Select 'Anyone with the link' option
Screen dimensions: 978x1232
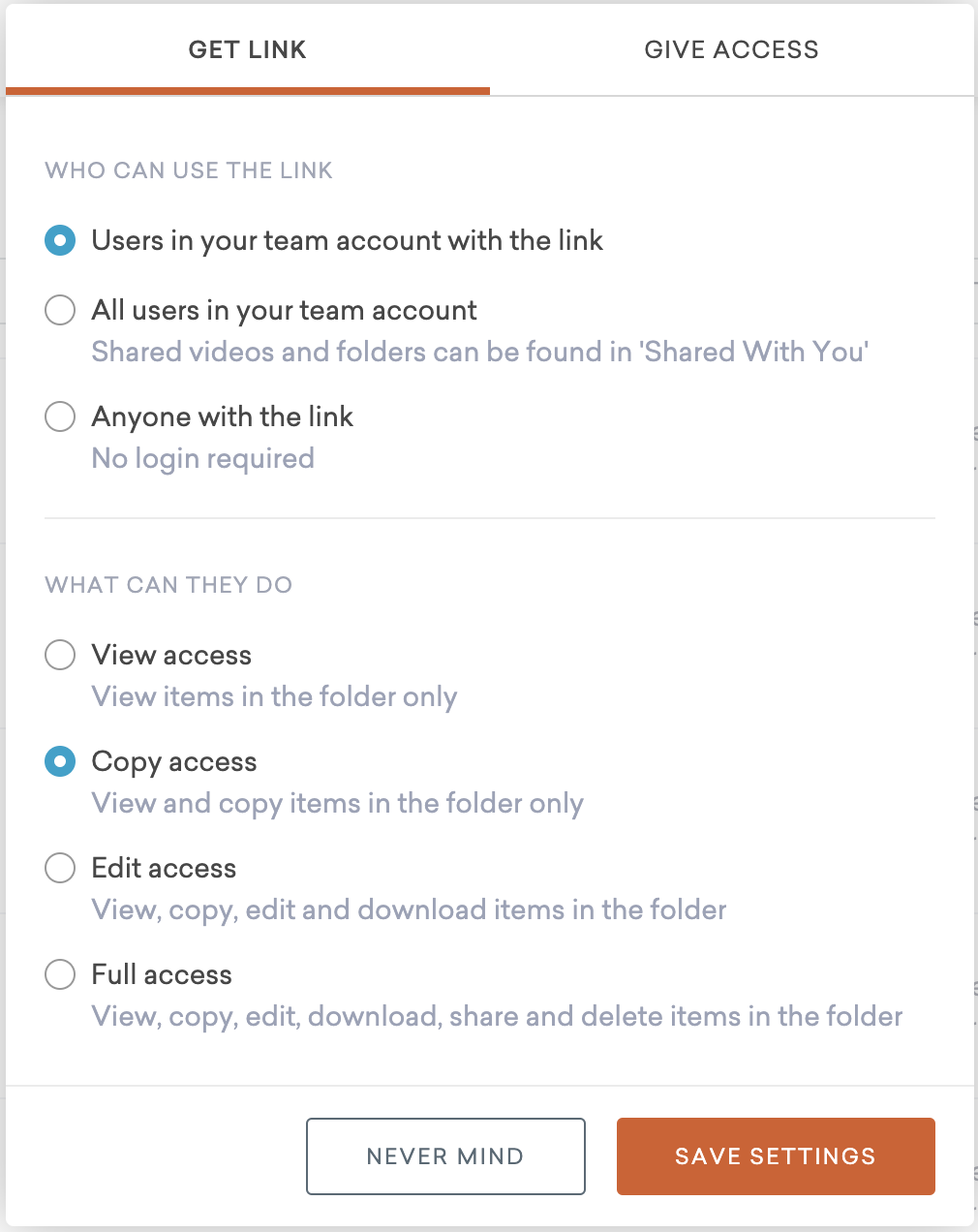point(60,416)
